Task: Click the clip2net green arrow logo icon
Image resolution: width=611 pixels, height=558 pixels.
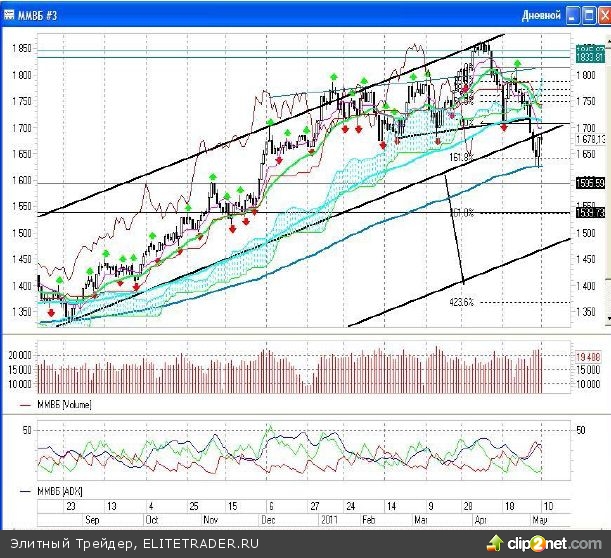Action: (494, 542)
